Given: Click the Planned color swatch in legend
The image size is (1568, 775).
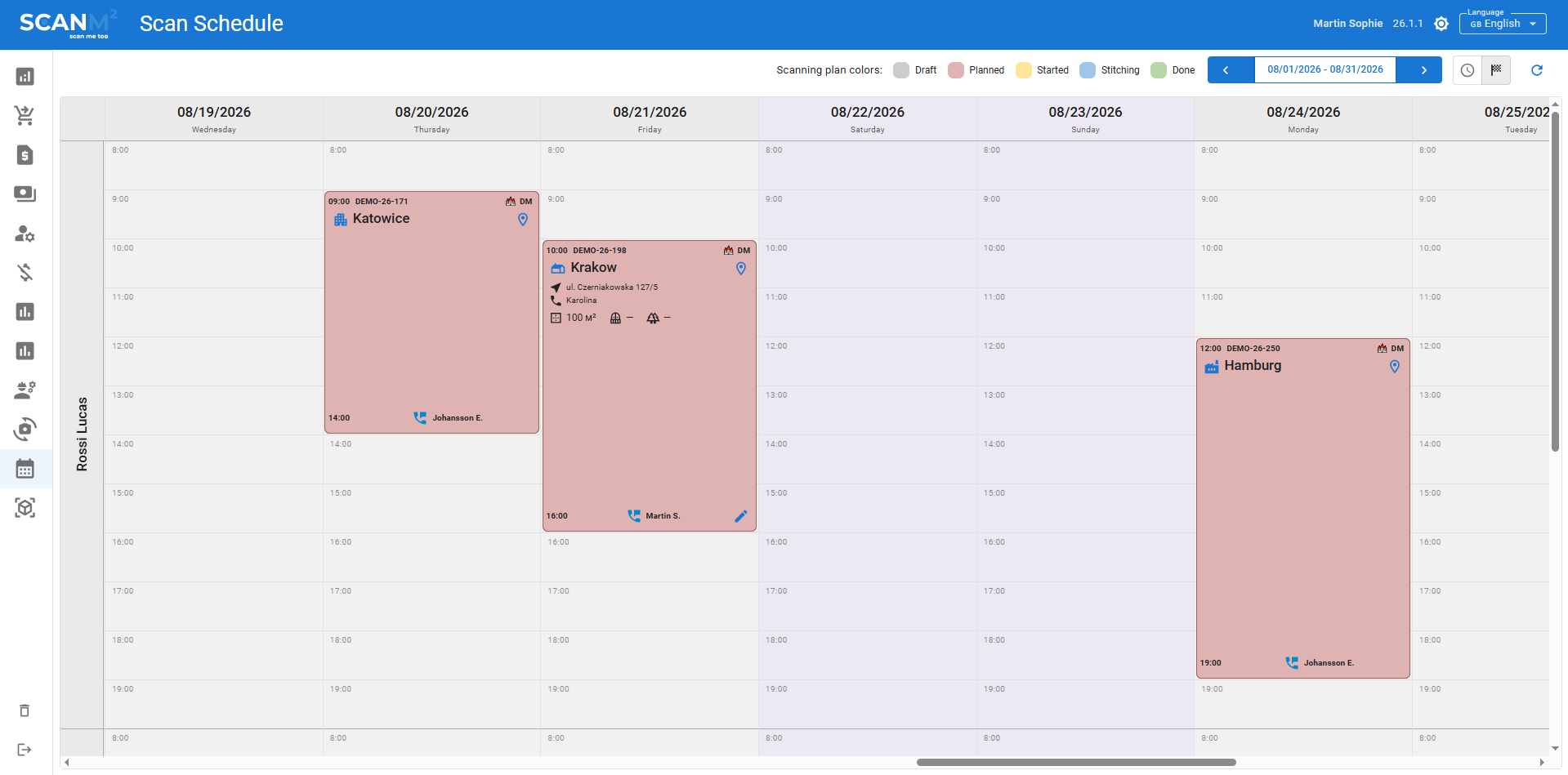Looking at the screenshot, I should 956,70.
